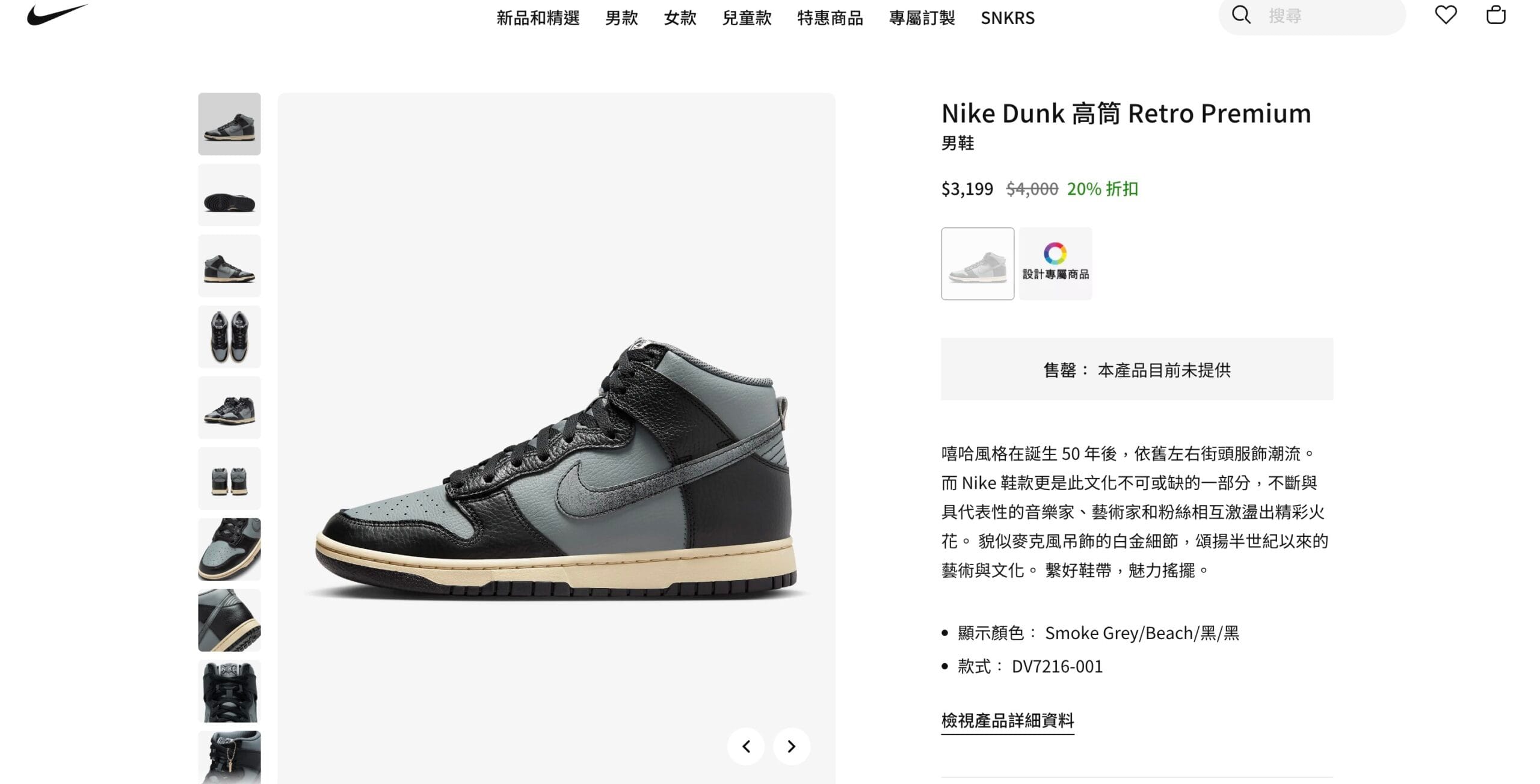Open the 男款 menu
1540x784 pixels.
[621, 18]
